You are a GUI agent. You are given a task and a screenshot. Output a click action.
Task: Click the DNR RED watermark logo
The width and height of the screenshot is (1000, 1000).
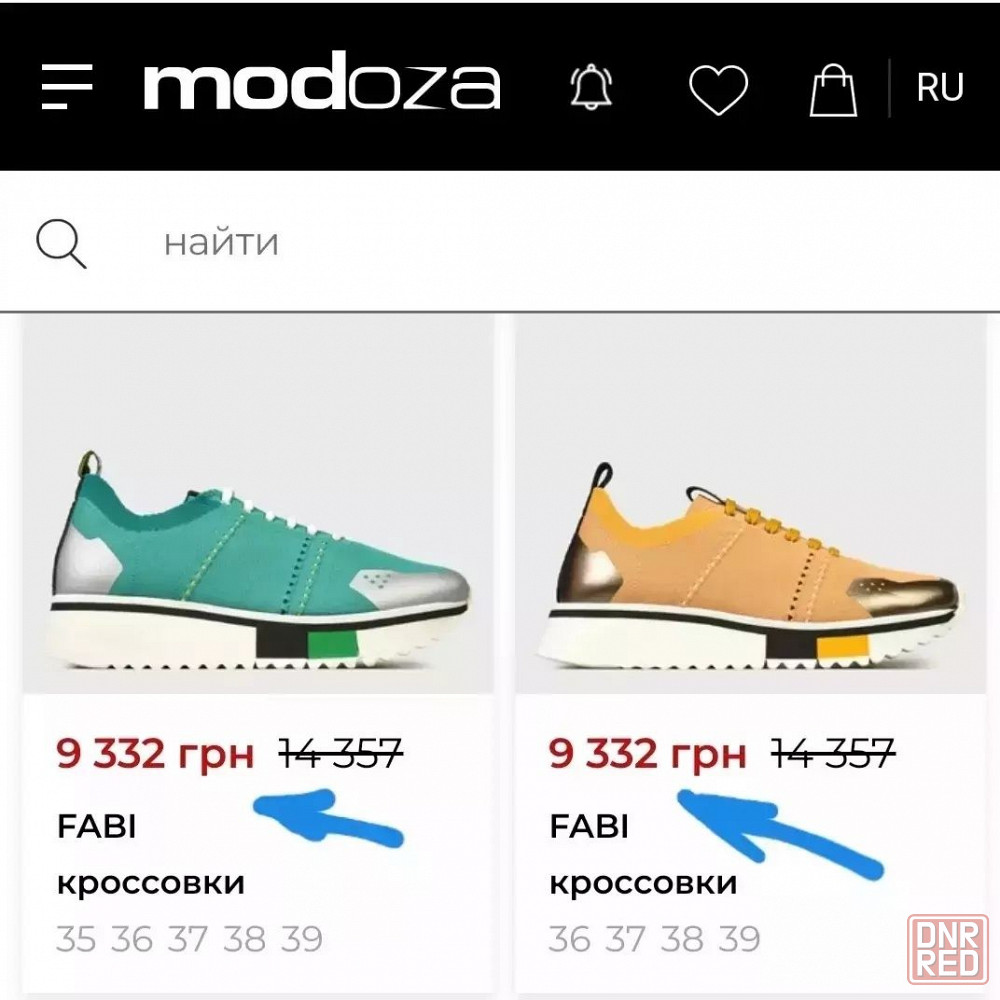(x=947, y=948)
